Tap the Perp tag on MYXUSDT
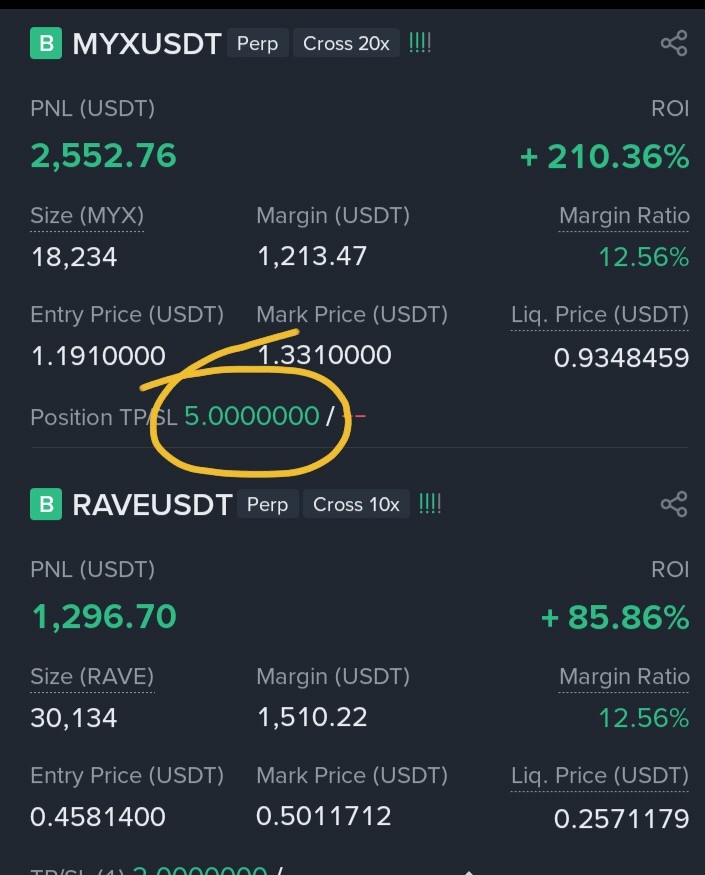Viewport: 705px width, 875px height. coord(257,43)
